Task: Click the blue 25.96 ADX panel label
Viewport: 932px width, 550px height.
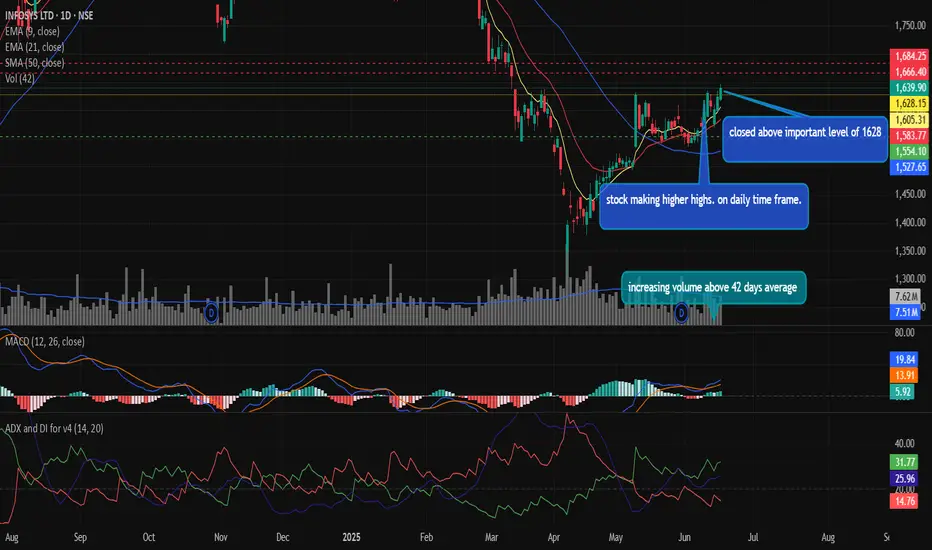Action: tap(903, 479)
